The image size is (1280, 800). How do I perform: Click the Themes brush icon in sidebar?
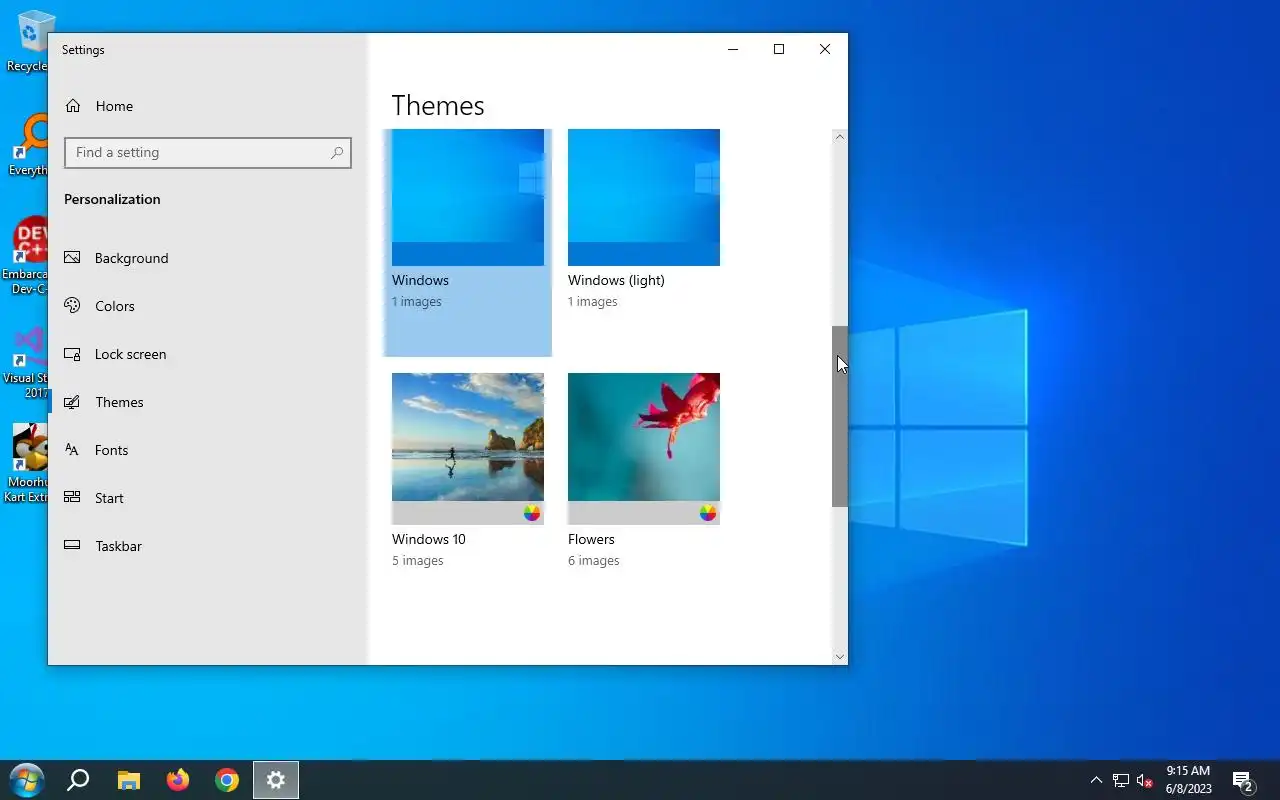click(72, 402)
